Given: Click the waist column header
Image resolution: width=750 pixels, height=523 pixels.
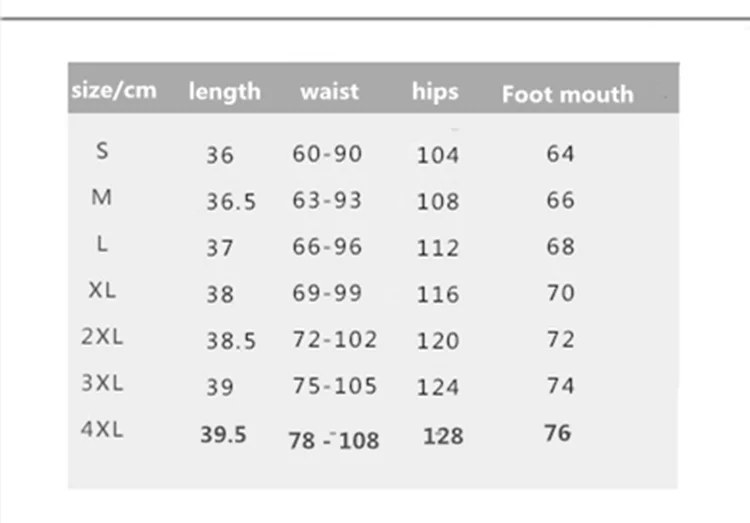Looking at the screenshot, I should tap(330, 91).
